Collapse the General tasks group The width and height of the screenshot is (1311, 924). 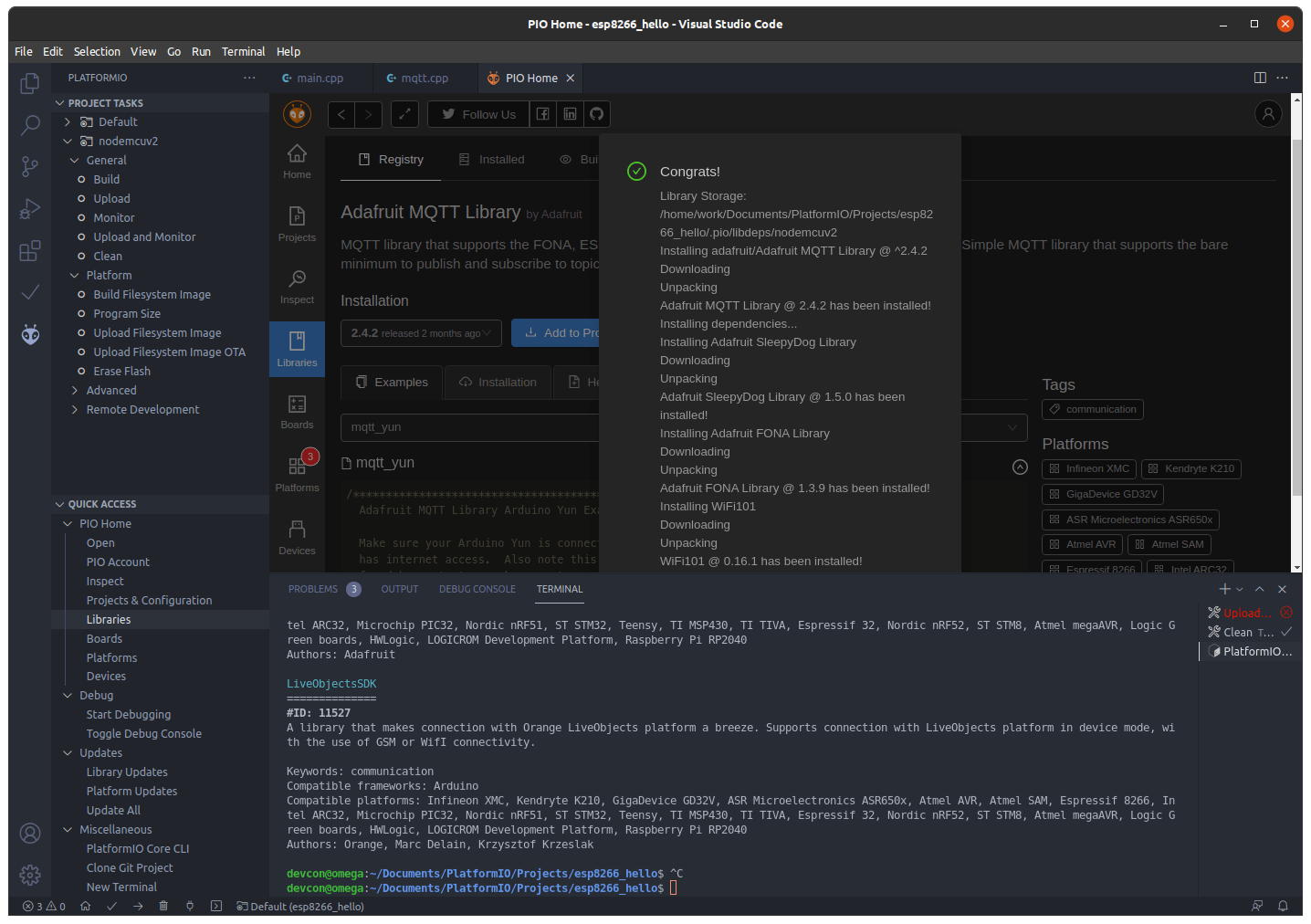click(x=75, y=161)
